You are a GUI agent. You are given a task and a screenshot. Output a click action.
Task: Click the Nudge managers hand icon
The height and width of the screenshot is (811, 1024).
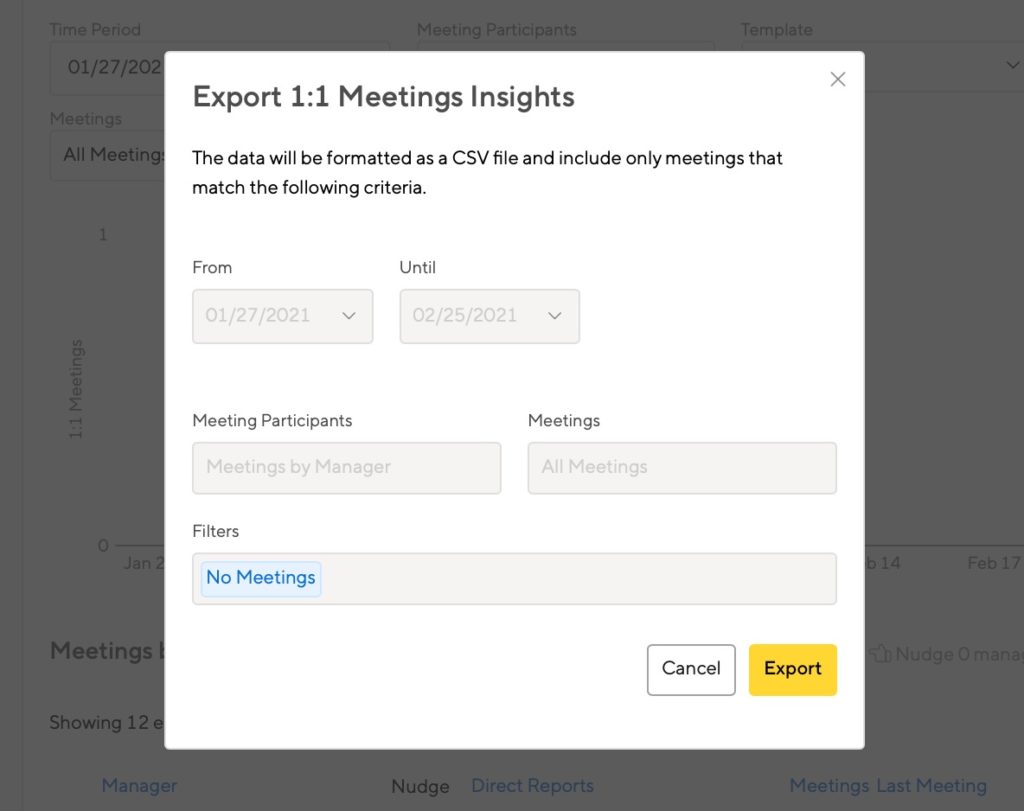(881, 653)
